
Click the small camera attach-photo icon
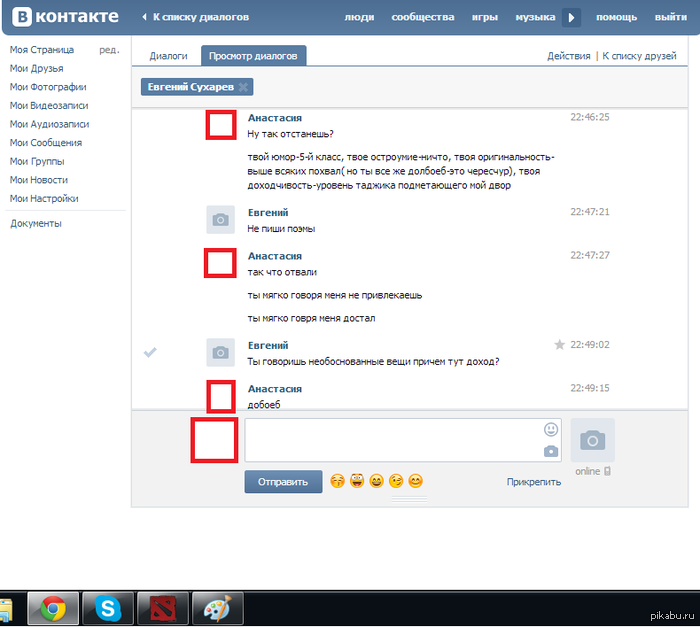point(551,451)
